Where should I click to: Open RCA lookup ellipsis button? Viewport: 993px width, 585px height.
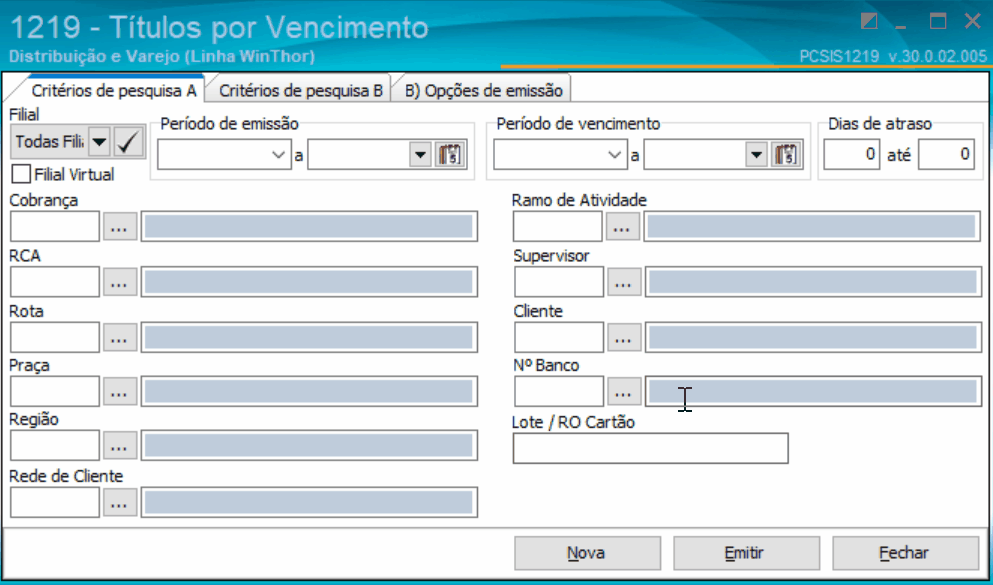point(120,282)
